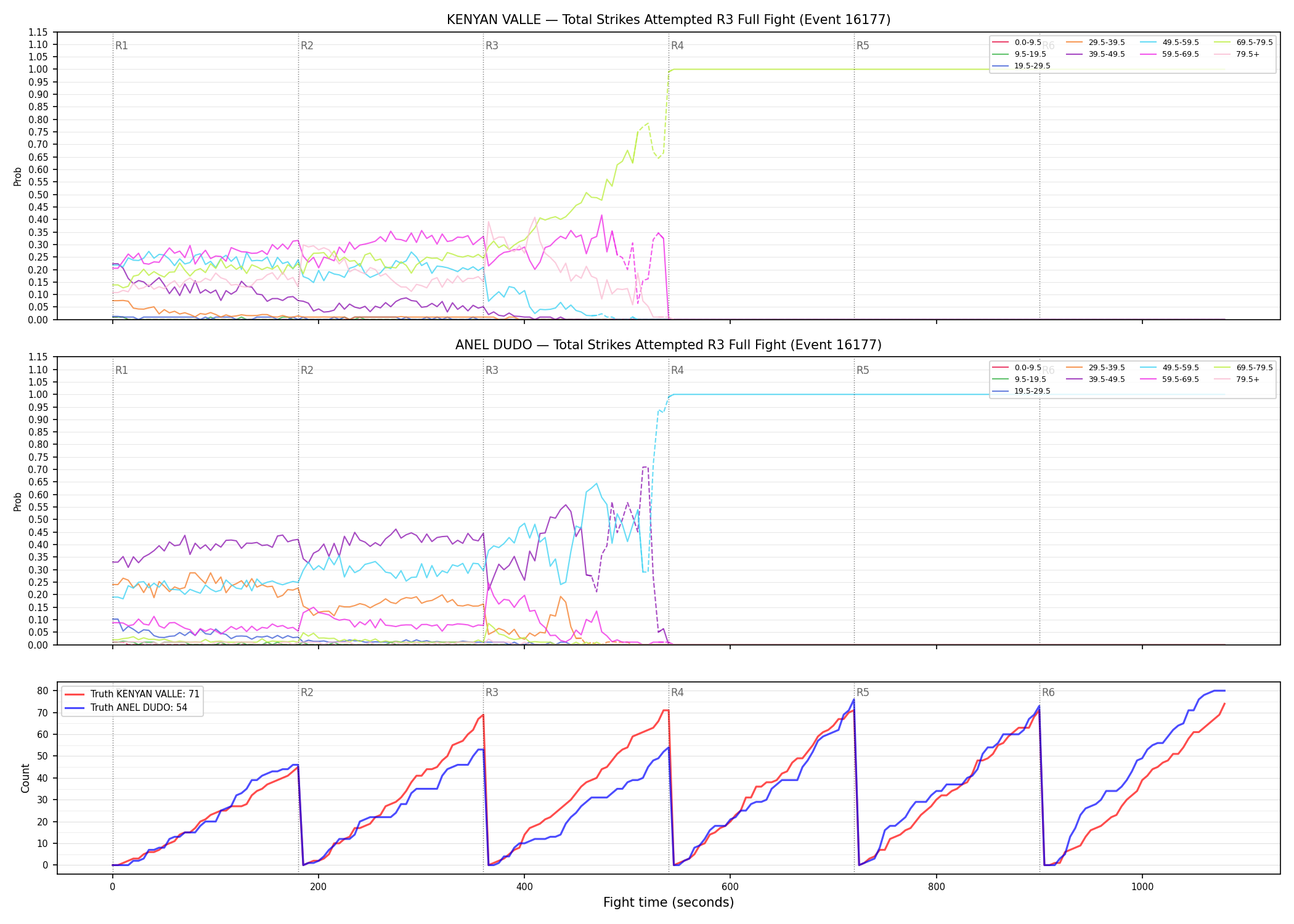Click the '80' tick on Count axis
Viewport: 1294px width, 924px height.
[x=43, y=691]
